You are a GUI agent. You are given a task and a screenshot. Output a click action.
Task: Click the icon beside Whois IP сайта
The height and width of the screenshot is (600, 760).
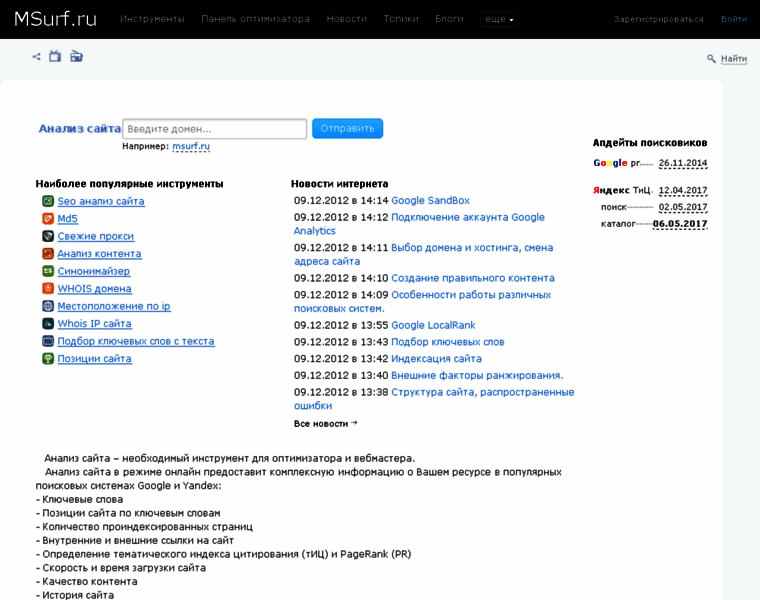pos(48,323)
